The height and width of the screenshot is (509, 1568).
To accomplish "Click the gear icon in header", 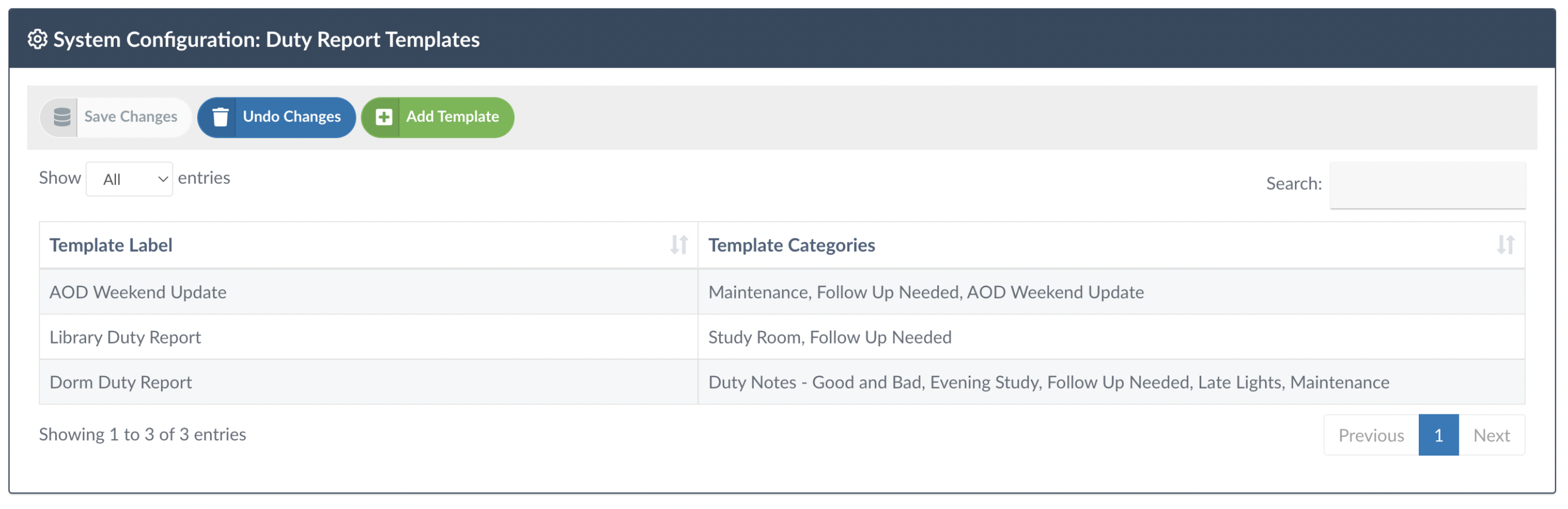I will [37, 39].
